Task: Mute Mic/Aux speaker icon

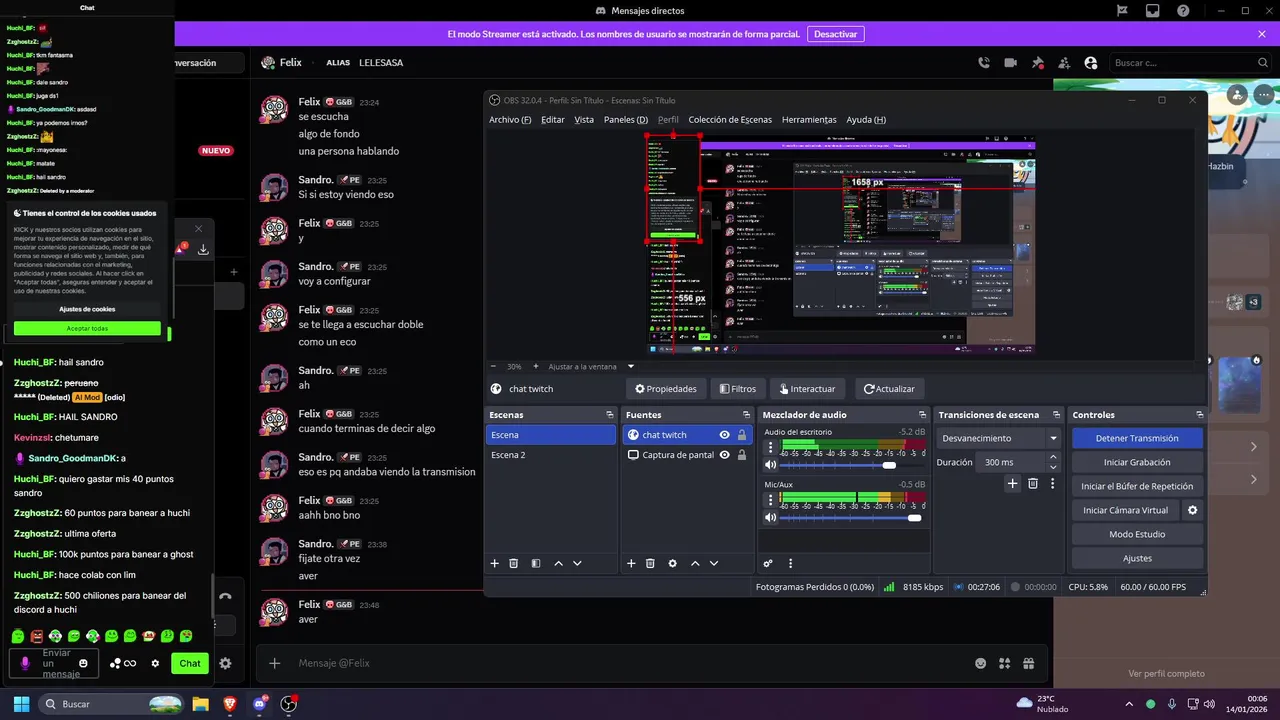Action: point(770,517)
